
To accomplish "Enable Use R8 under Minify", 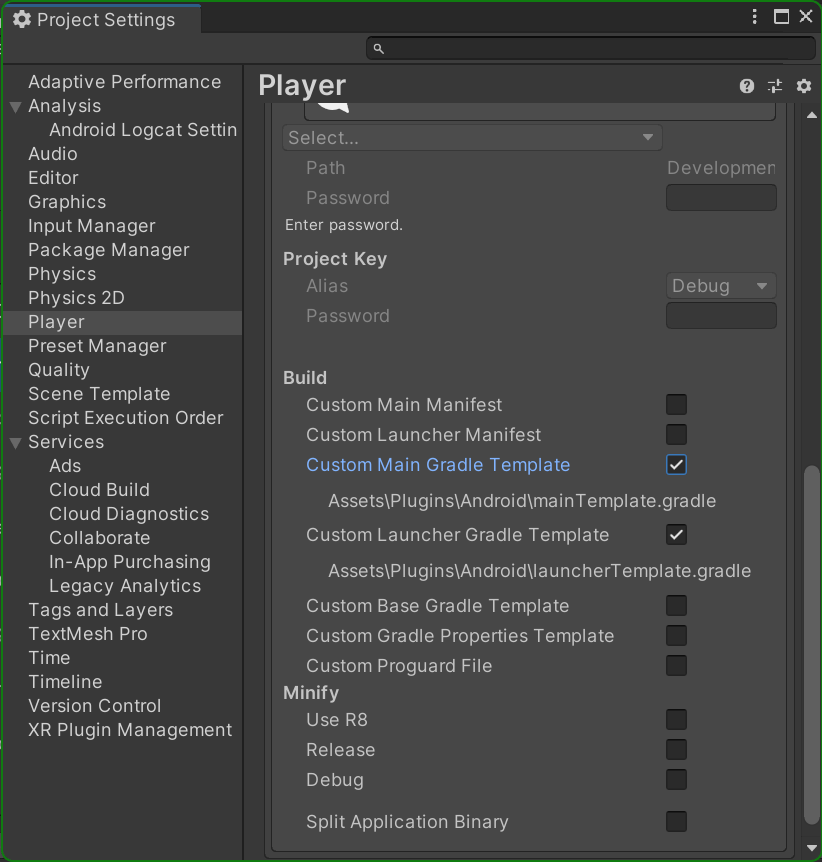I will 676,719.
